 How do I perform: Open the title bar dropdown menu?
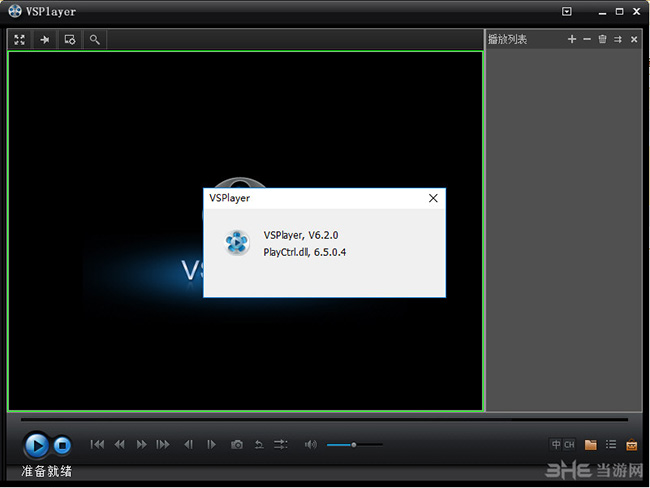pyautogui.click(x=567, y=12)
